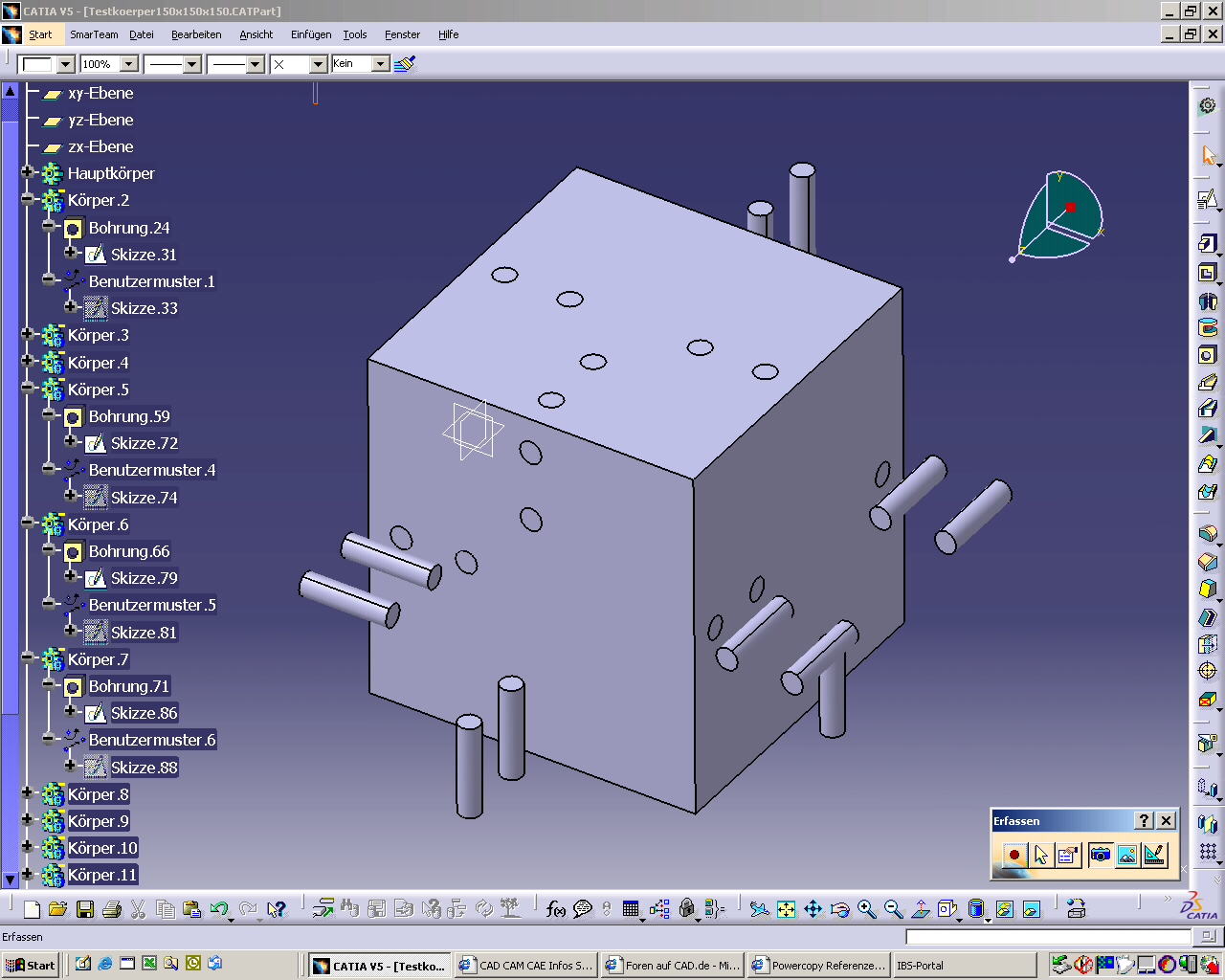Switch to Powercopy Referenze taskbar window

tap(818, 965)
